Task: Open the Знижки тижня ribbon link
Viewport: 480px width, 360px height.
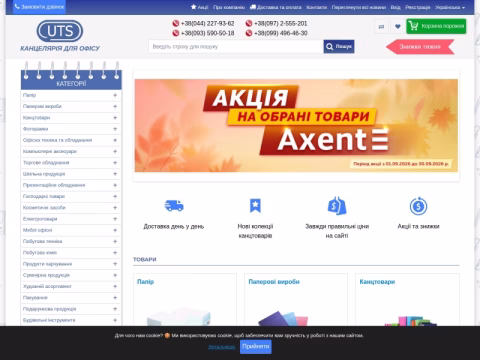Action: point(420,47)
